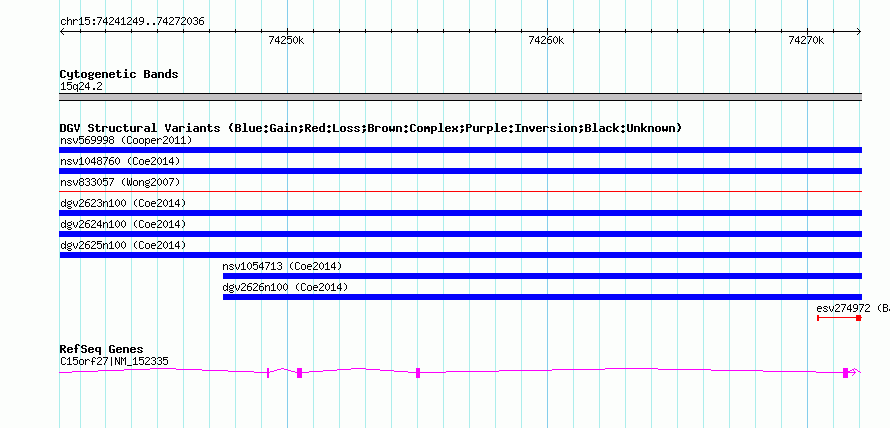
Task: Select the dgv2626n100 blue gain bar
Action: point(542,297)
